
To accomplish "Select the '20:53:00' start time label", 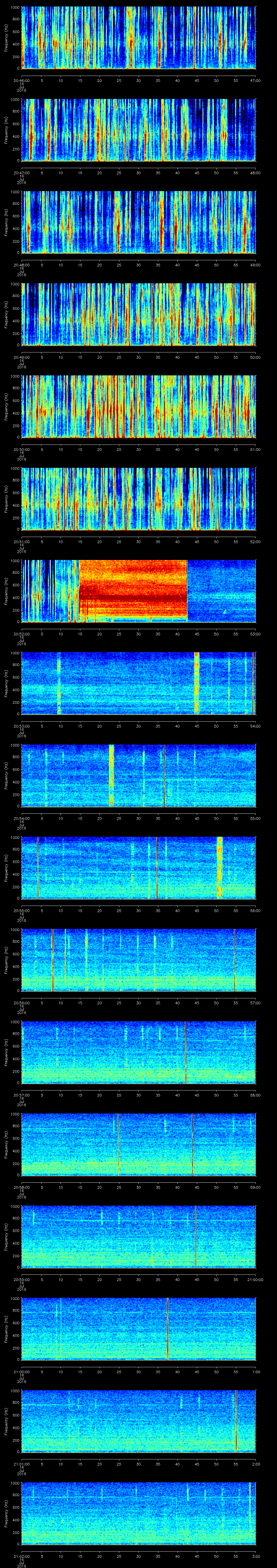I will (x=21, y=726).
